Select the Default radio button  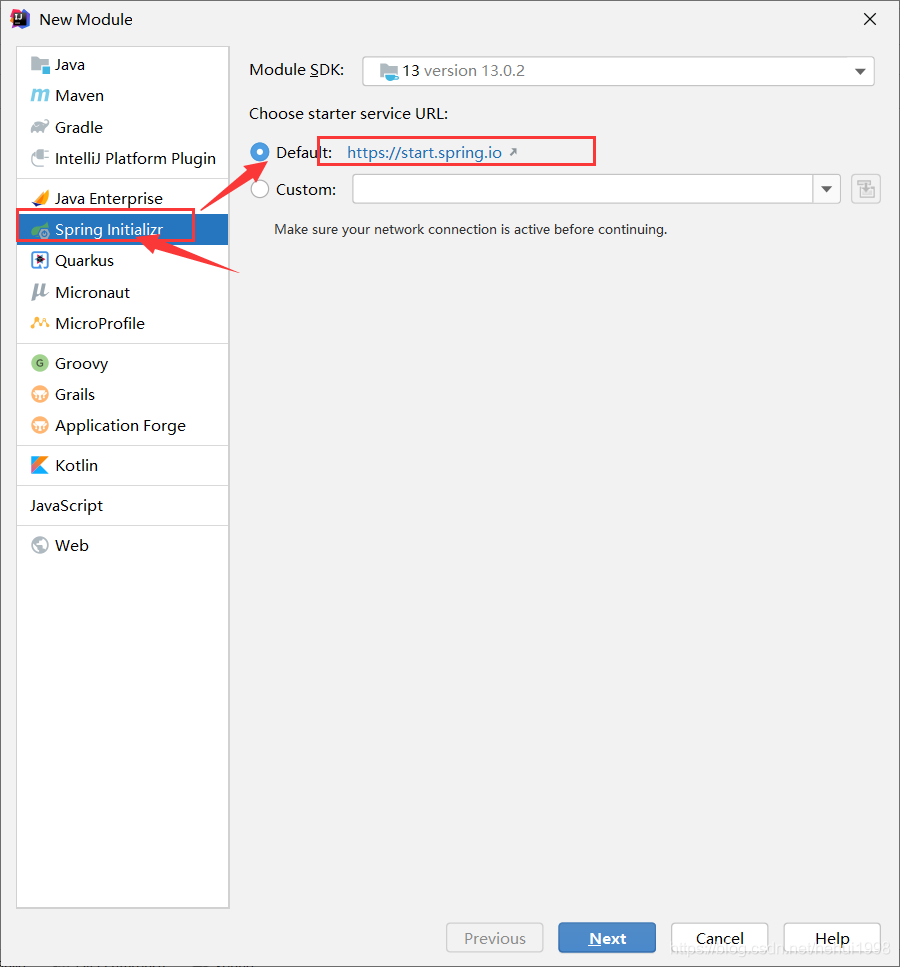tap(260, 152)
